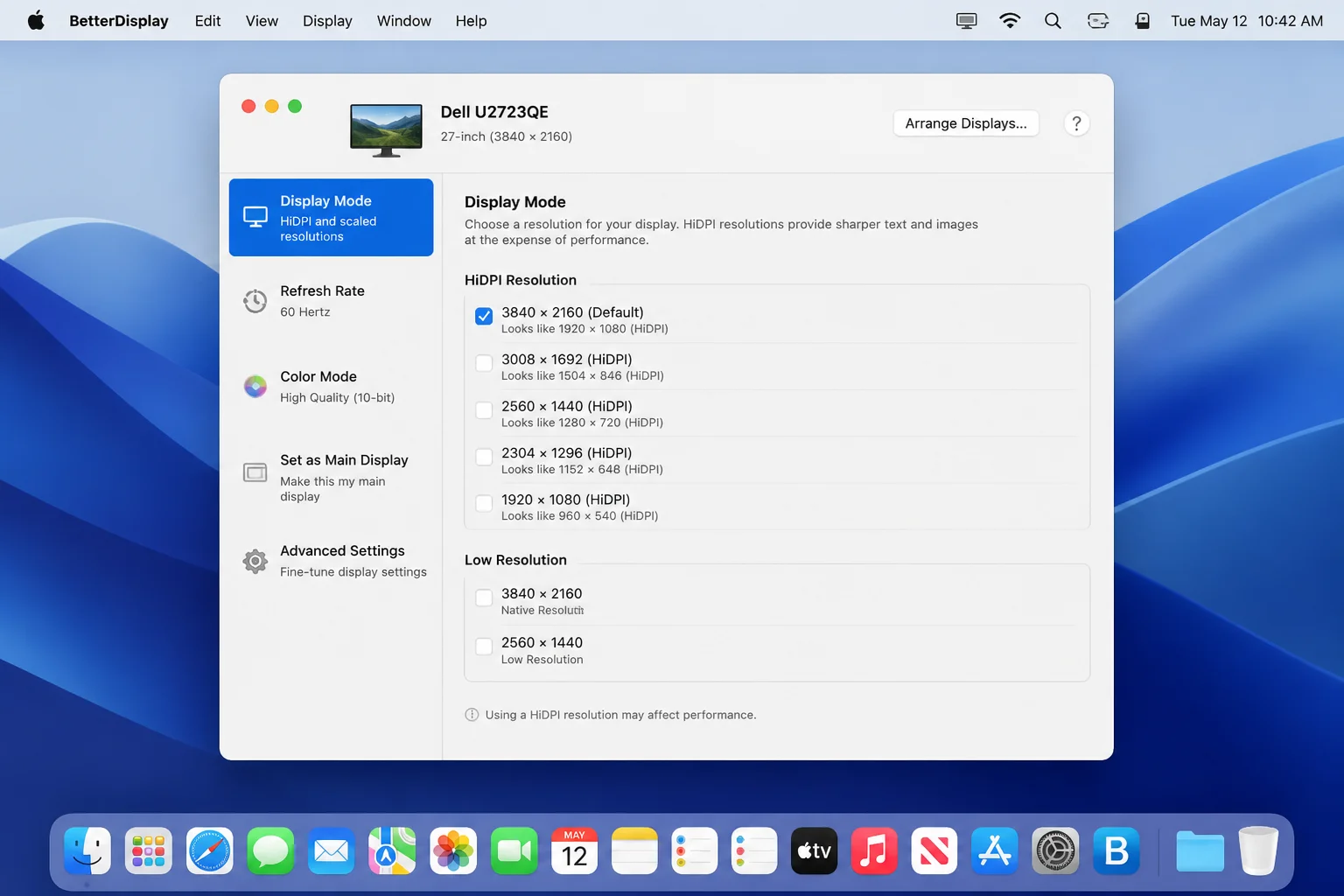Launch the App Store from the dock
The height and width of the screenshot is (896, 1344).
pyautogui.click(x=995, y=850)
